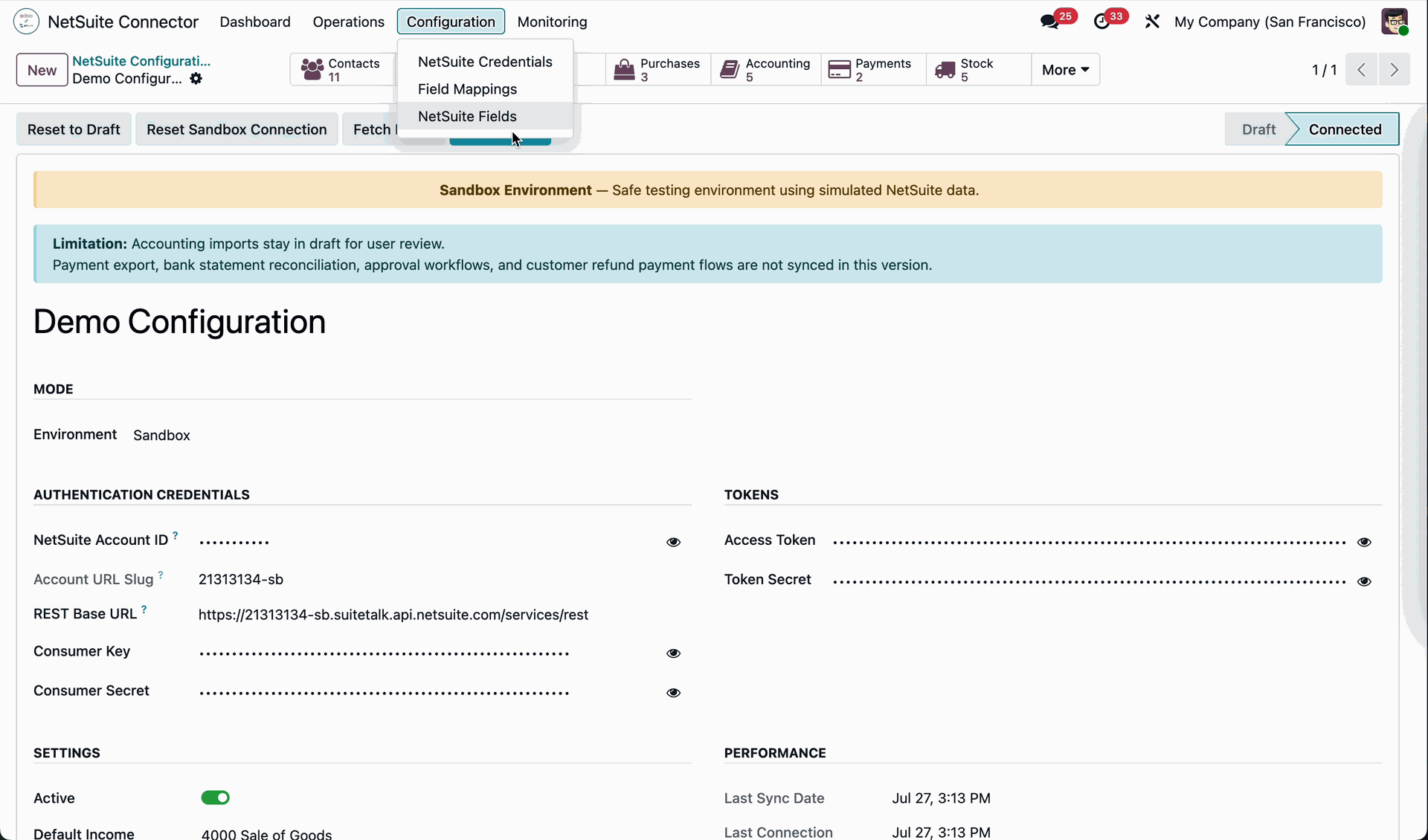The image size is (1428, 840).
Task: Reveal the Consumer Key value
Action: tap(673, 653)
